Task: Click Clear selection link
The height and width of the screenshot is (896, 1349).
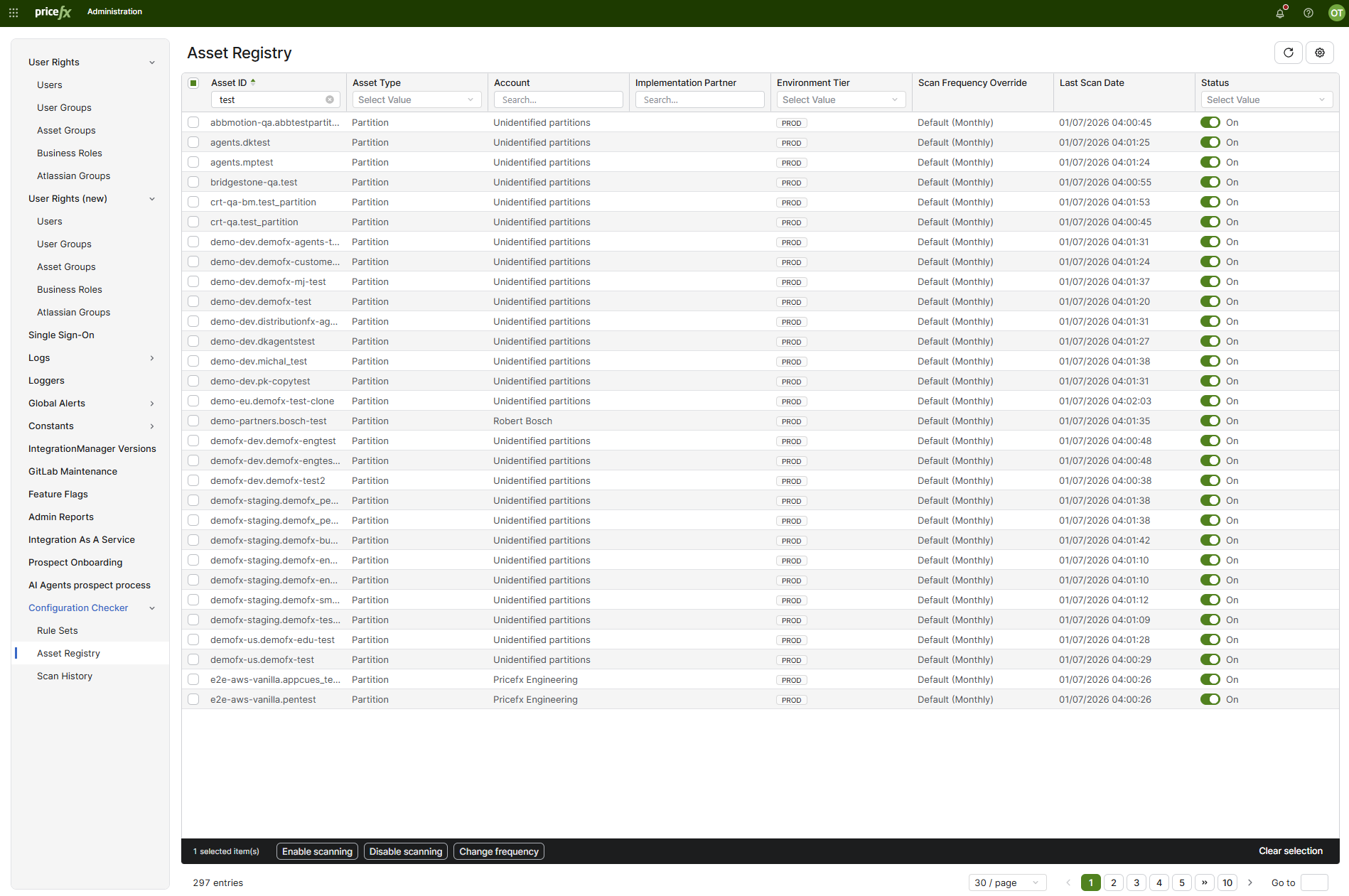Action: tap(1291, 851)
